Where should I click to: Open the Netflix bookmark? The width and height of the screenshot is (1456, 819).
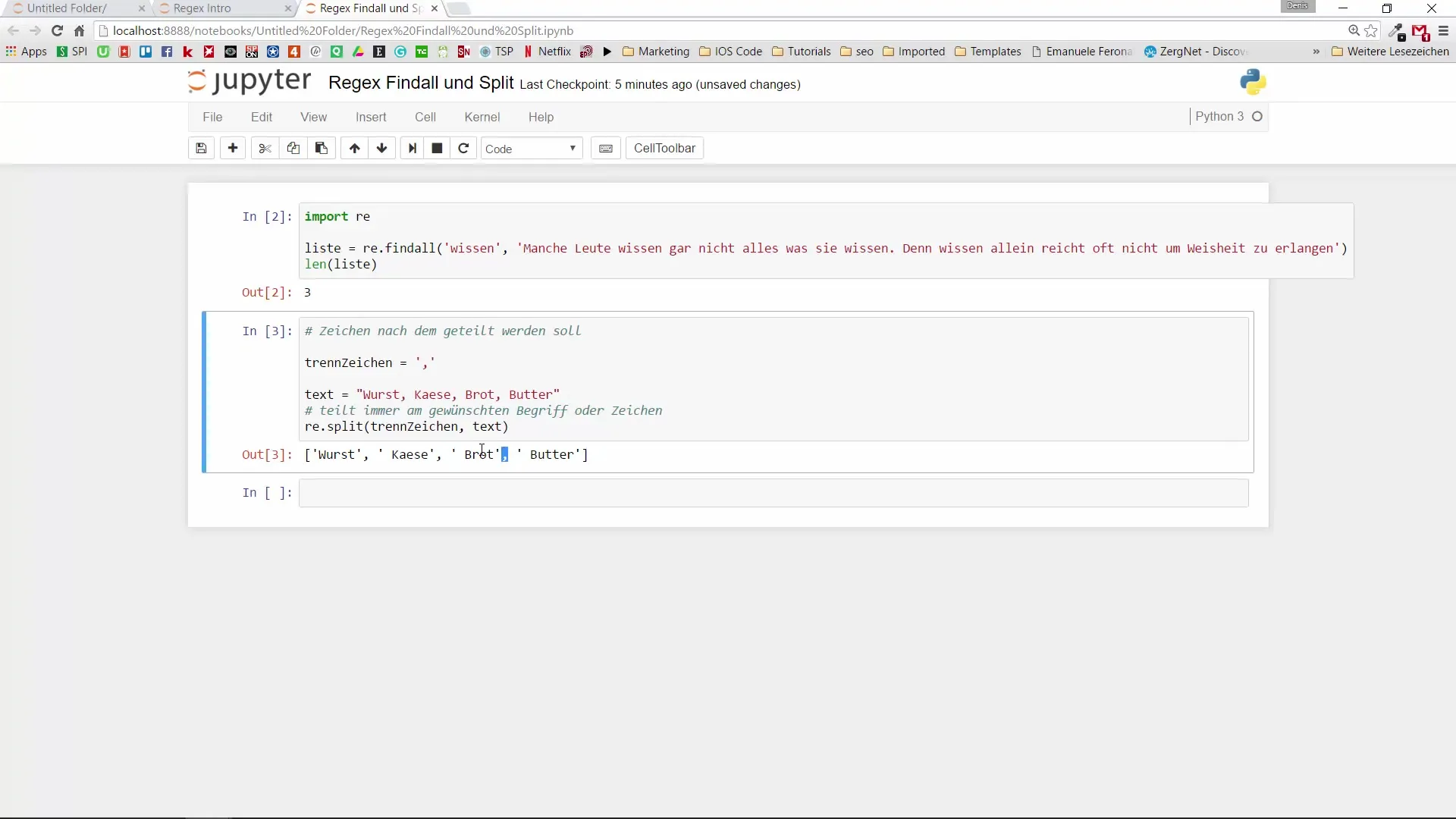pos(548,52)
